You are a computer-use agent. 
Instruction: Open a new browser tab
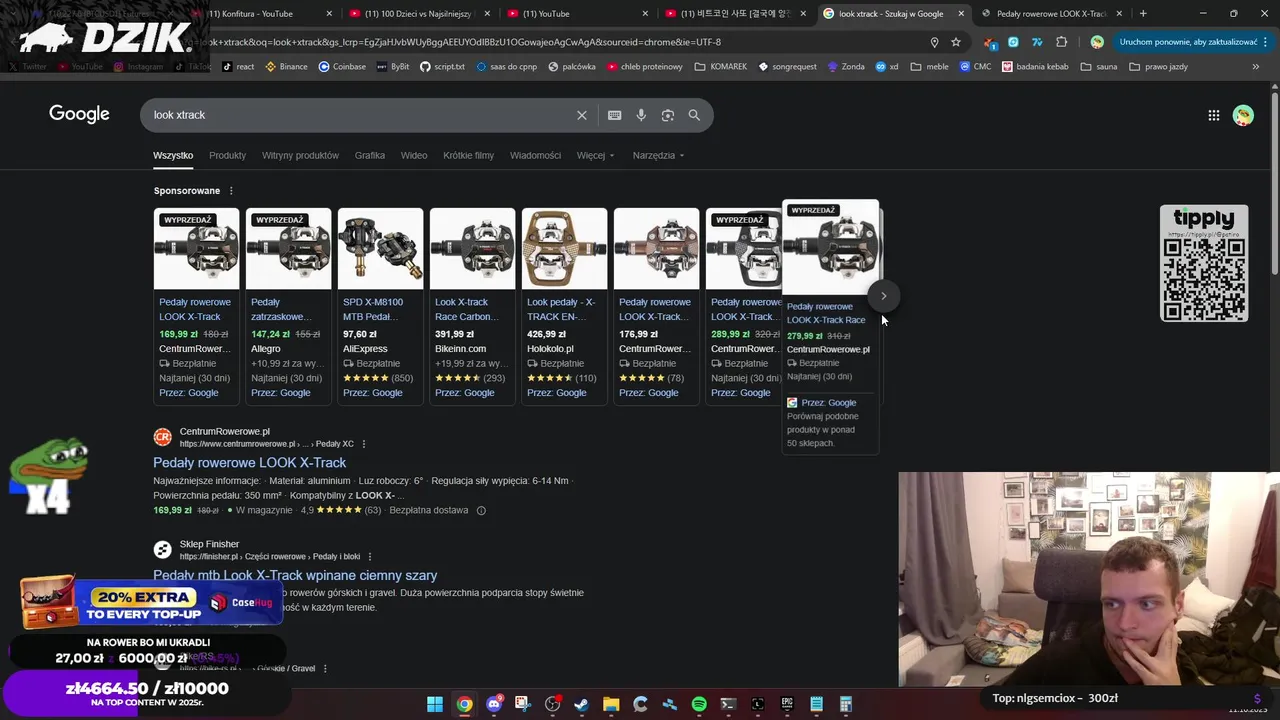1143,13
